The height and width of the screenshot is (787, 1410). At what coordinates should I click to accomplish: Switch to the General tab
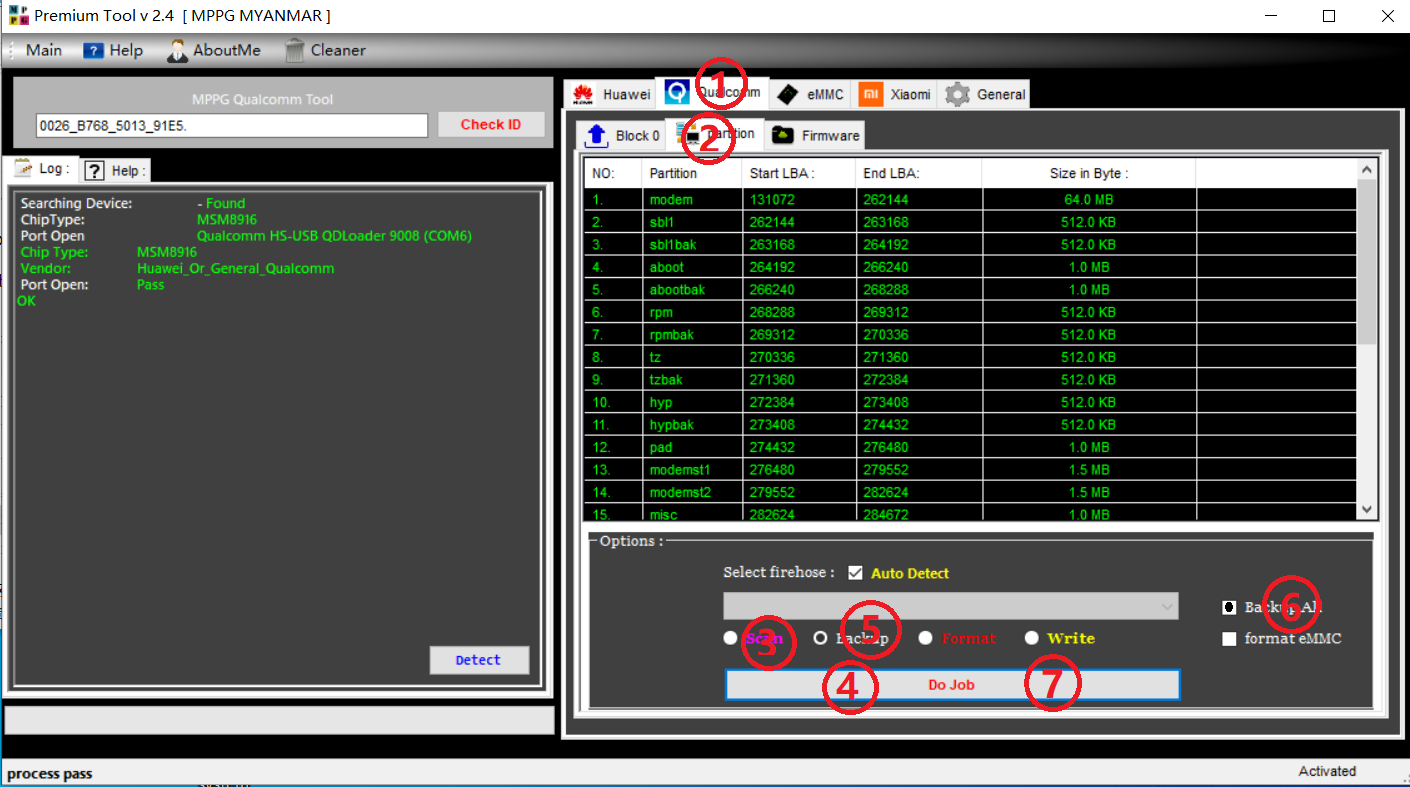986,94
